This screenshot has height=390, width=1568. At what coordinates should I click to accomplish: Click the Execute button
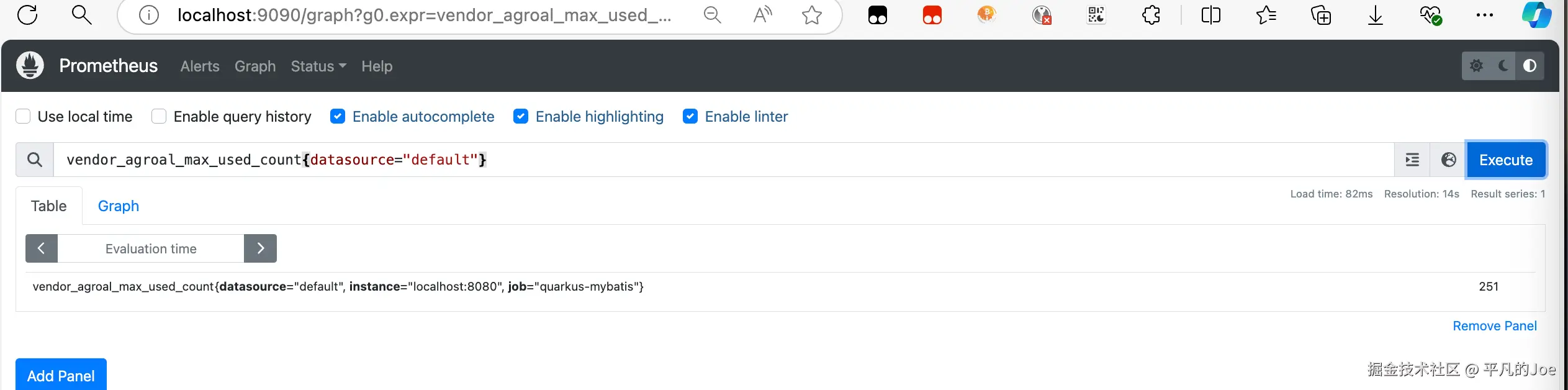pos(1505,160)
